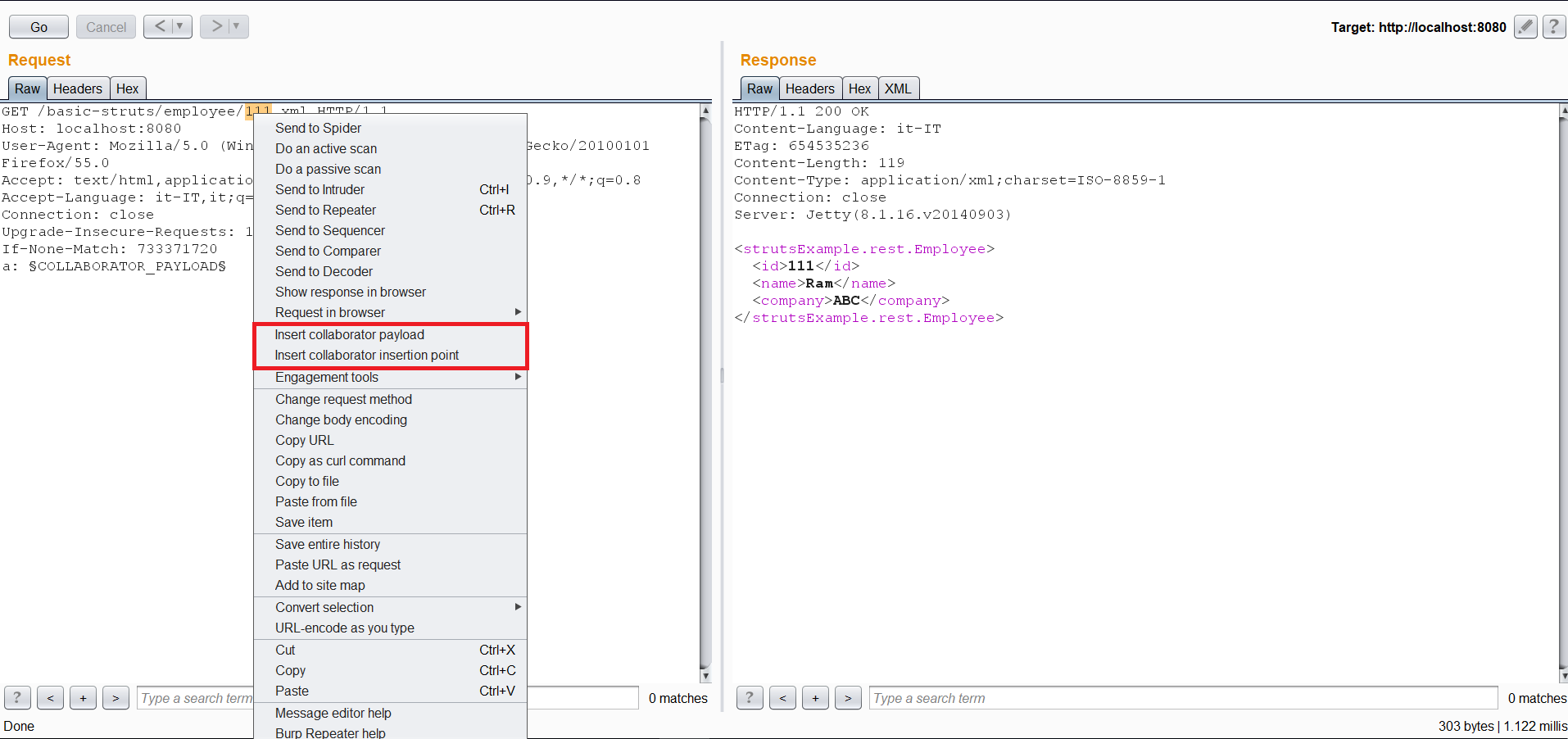The height and width of the screenshot is (739, 1568).
Task: Choose Cut in context menu
Action: coord(390,650)
